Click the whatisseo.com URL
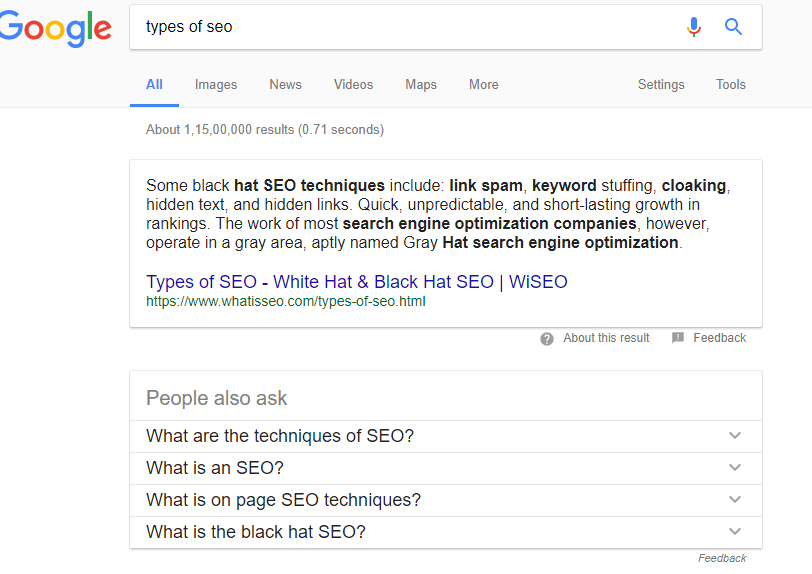Screen dimensions: 812x574 [x=286, y=302]
